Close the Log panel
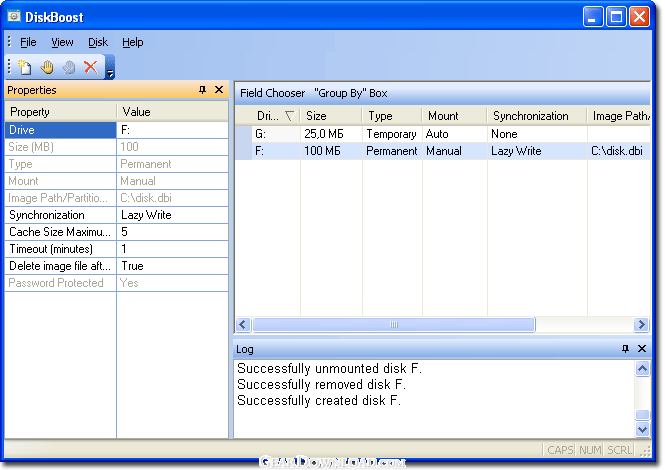 [642, 349]
